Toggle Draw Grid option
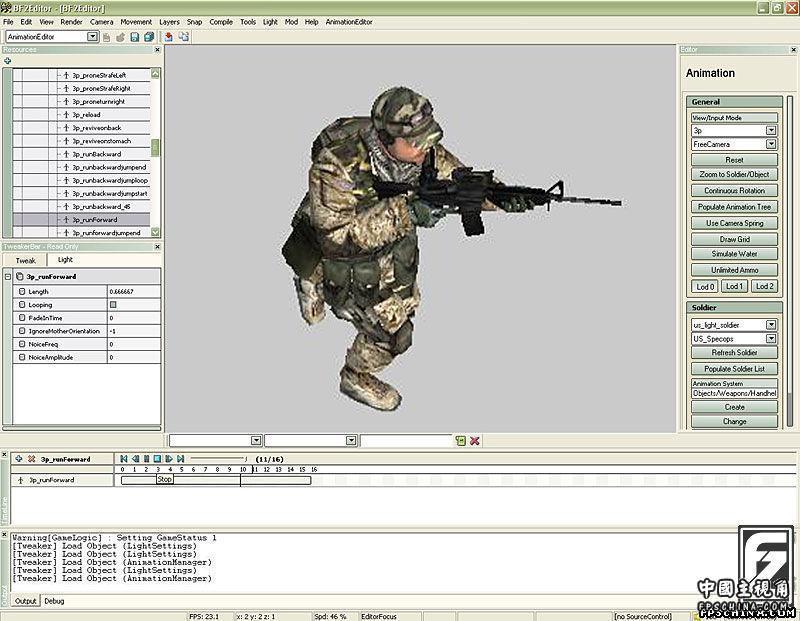Screen dimensions: 800x621 [734, 239]
